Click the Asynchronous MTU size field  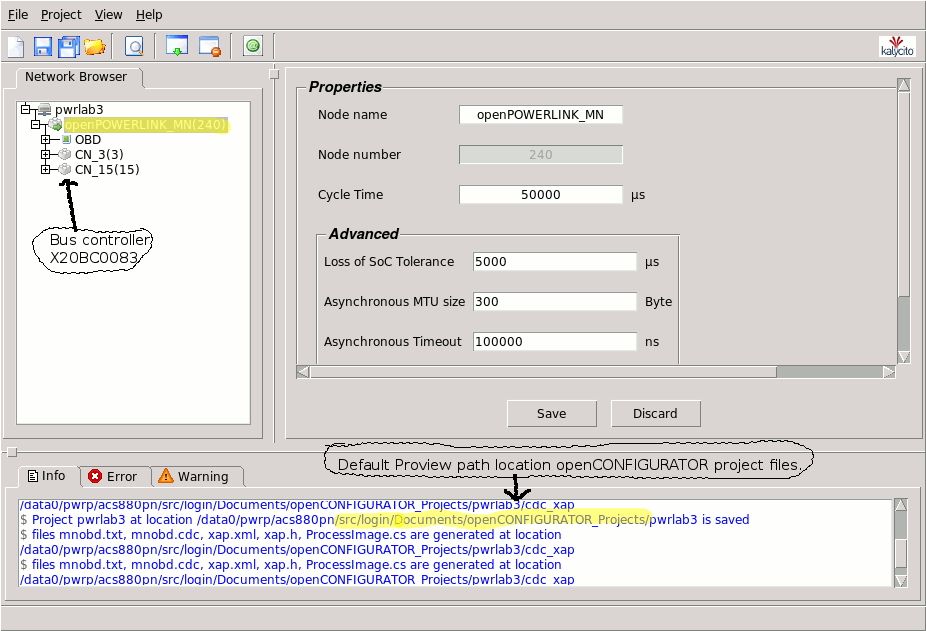coord(555,302)
